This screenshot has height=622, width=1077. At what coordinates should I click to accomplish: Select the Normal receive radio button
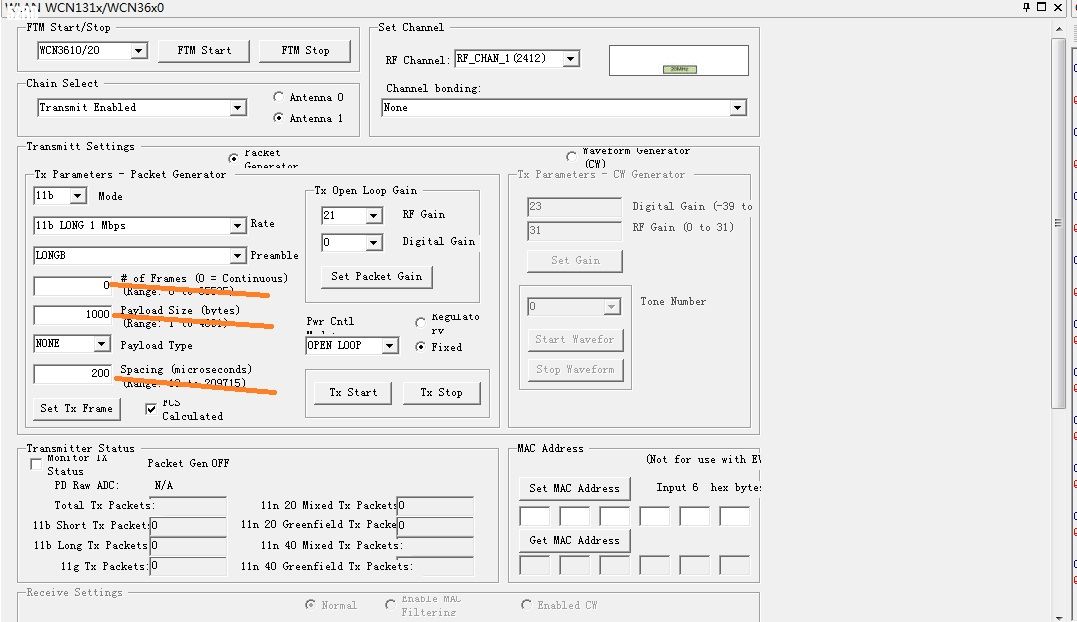point(310,605)
